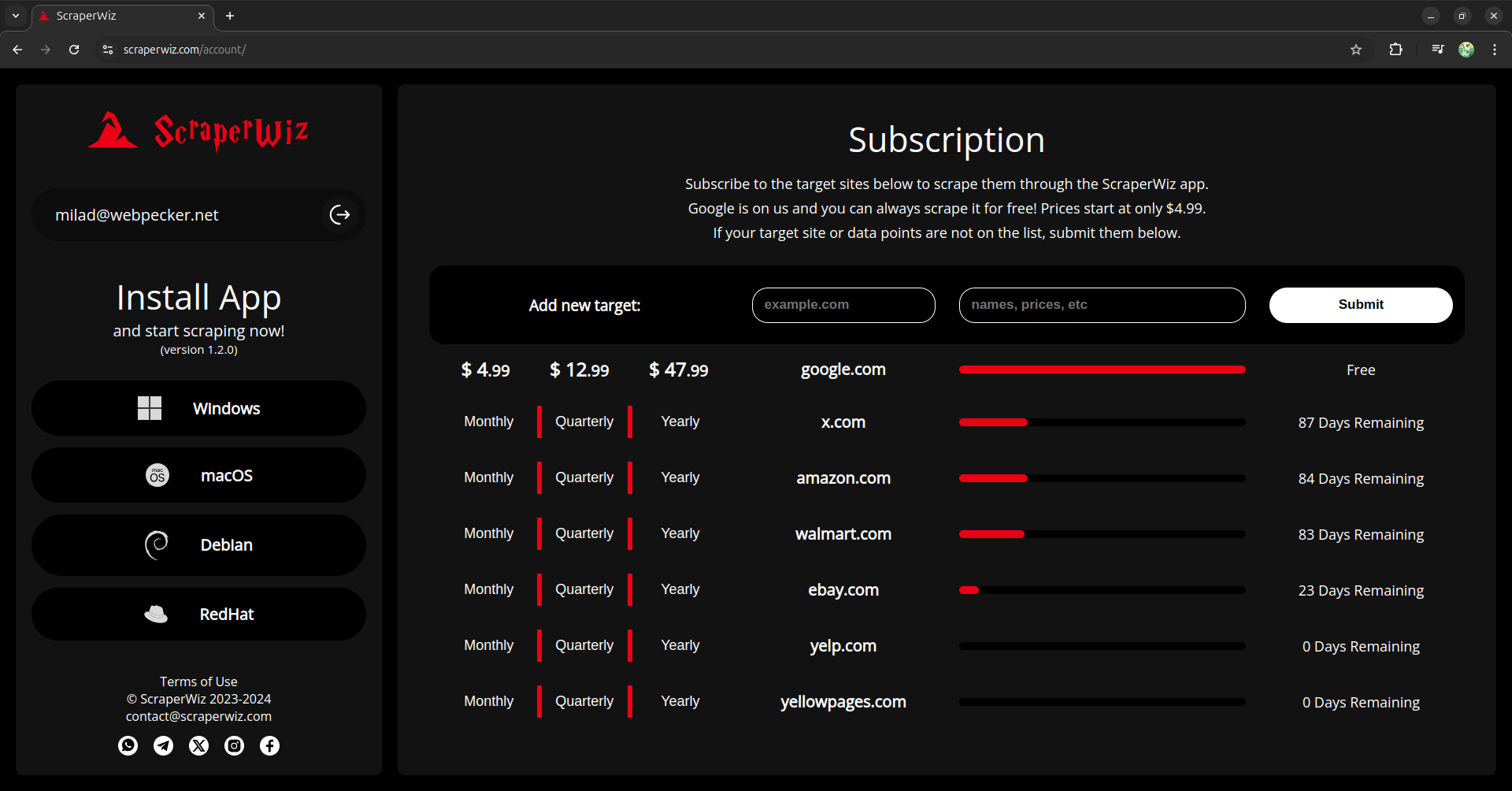This screenshot has height=791, width=1512.
Task: Click the address bar URL
Action: [x=184, y=50]
